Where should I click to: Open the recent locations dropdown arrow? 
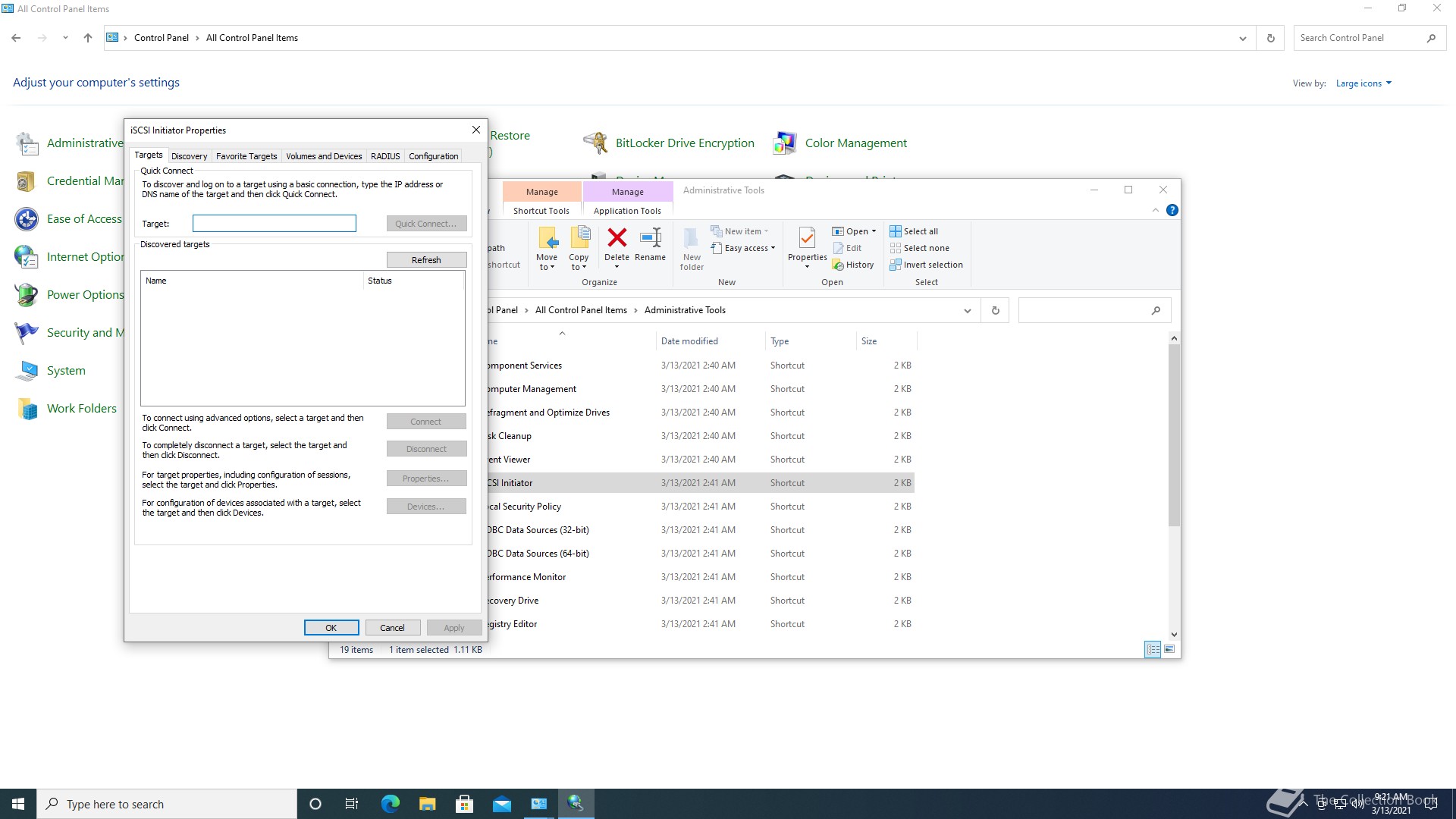(x=65, y=38)
